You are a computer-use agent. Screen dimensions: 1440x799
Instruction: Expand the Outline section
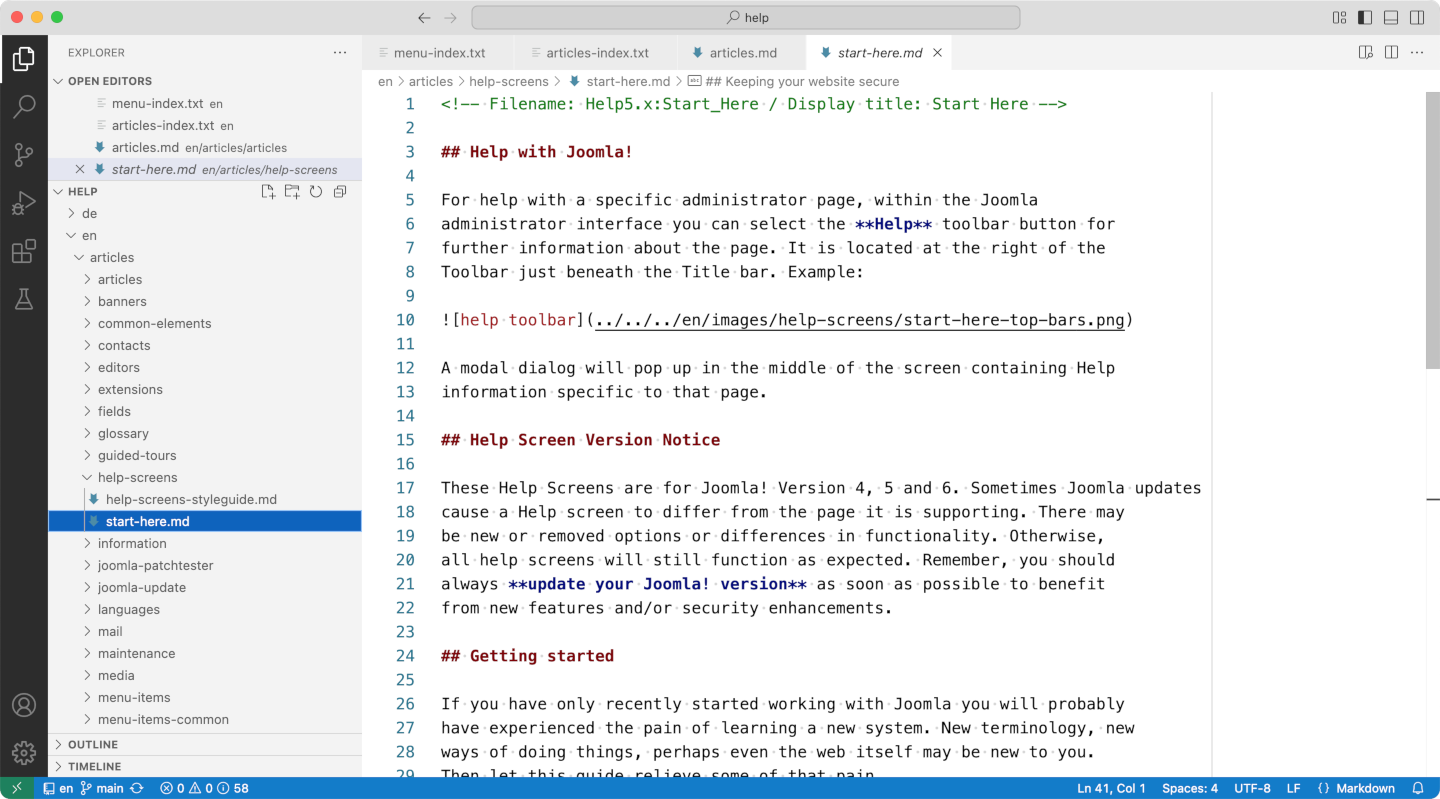click(205, 745)
